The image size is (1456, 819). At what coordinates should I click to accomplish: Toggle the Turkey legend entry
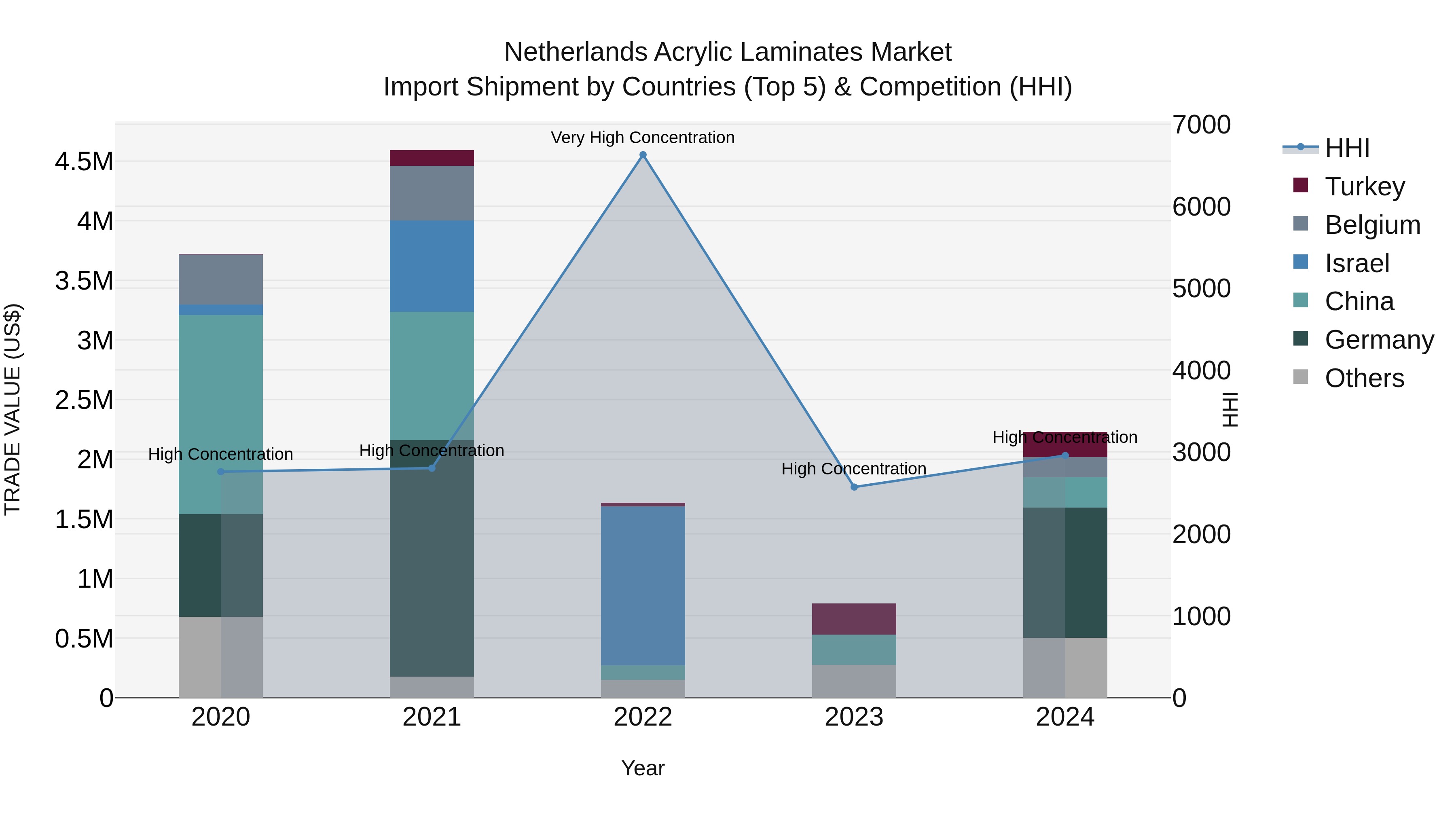1349,186
